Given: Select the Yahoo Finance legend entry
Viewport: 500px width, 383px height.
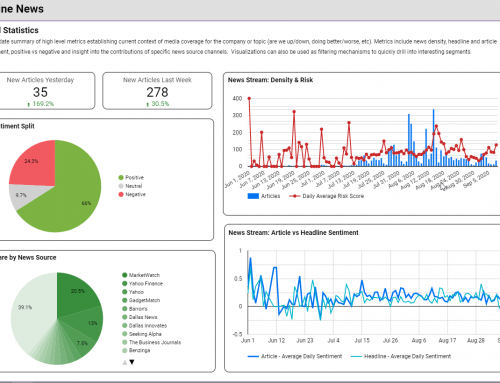Looking at the screenshot, I should coord(142,283).
